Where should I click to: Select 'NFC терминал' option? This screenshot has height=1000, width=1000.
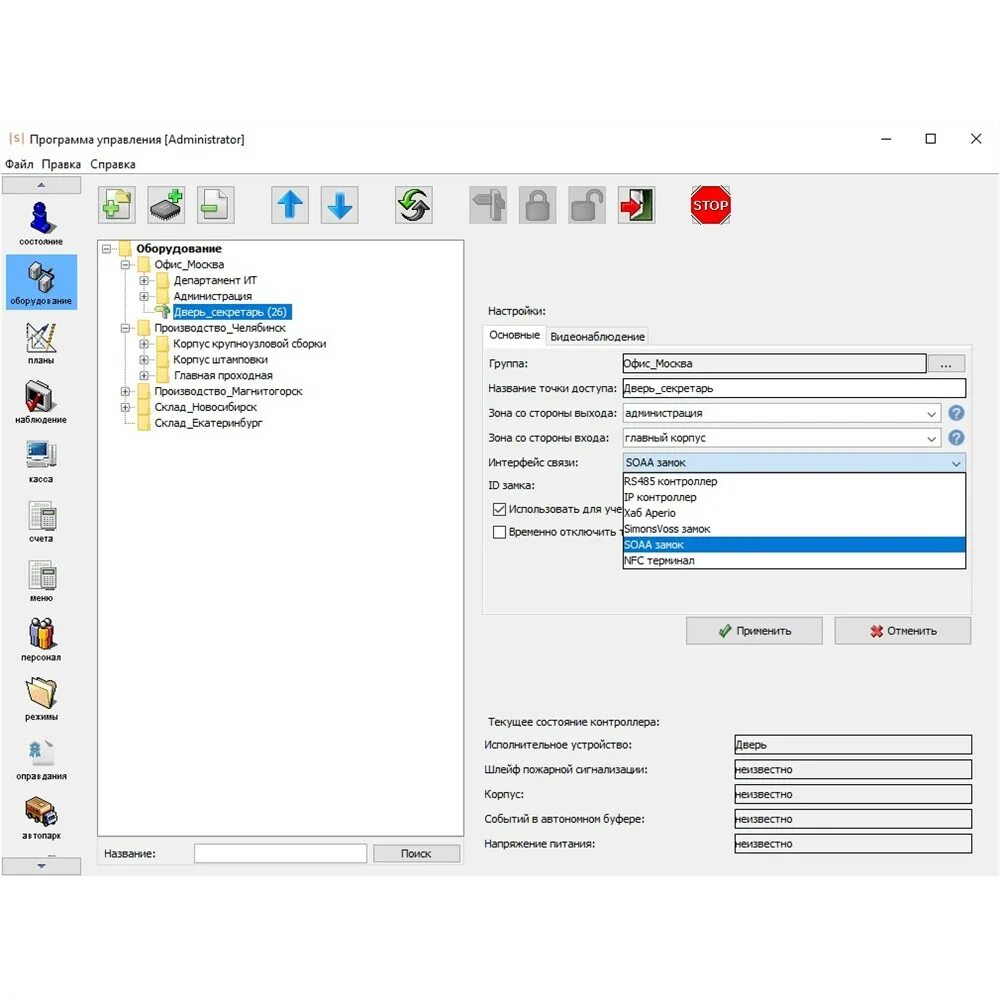pos(794,561)
